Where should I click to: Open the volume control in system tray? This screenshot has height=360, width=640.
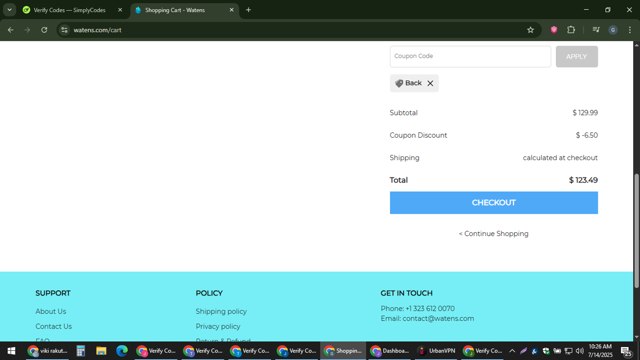pyautogui.click(x=580, y=351)
